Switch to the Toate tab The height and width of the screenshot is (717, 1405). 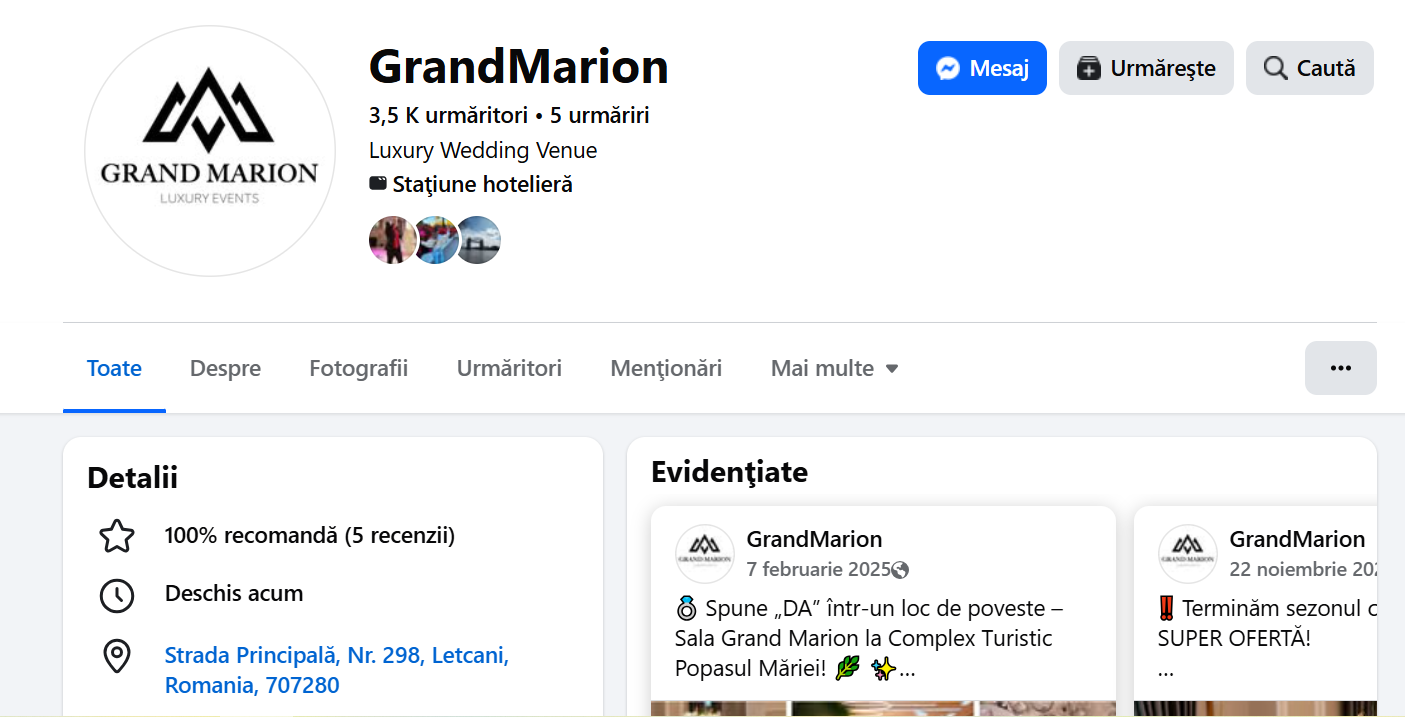[114, 368]
